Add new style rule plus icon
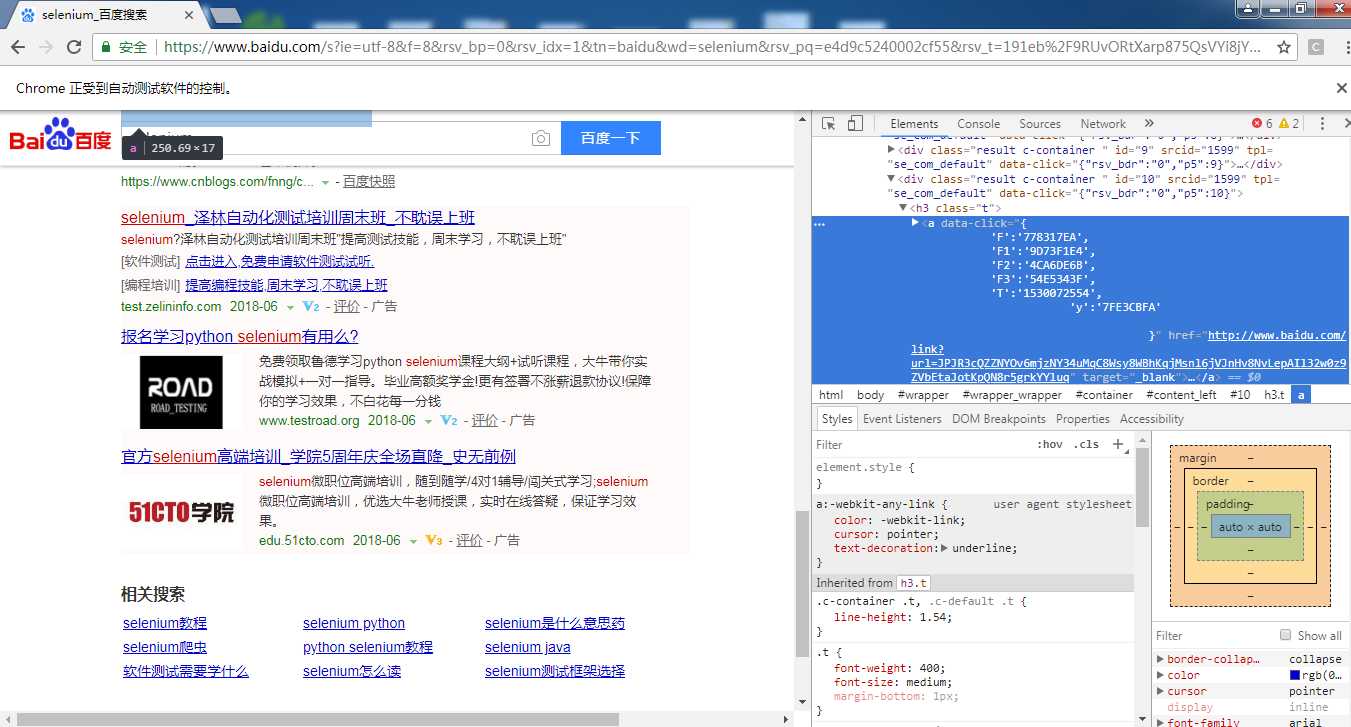This screenshot has height=727, width=1351. coord(1118,444)
